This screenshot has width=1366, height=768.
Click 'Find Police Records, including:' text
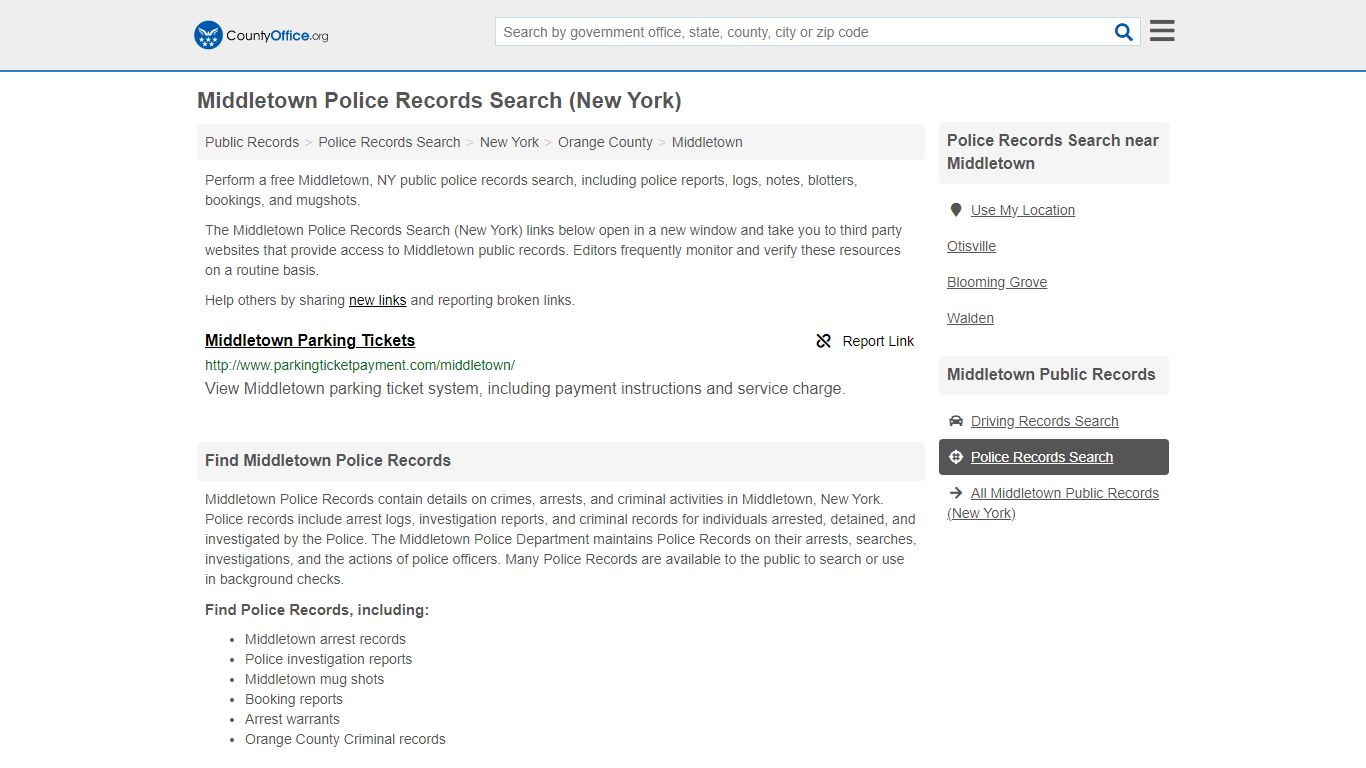317,610
